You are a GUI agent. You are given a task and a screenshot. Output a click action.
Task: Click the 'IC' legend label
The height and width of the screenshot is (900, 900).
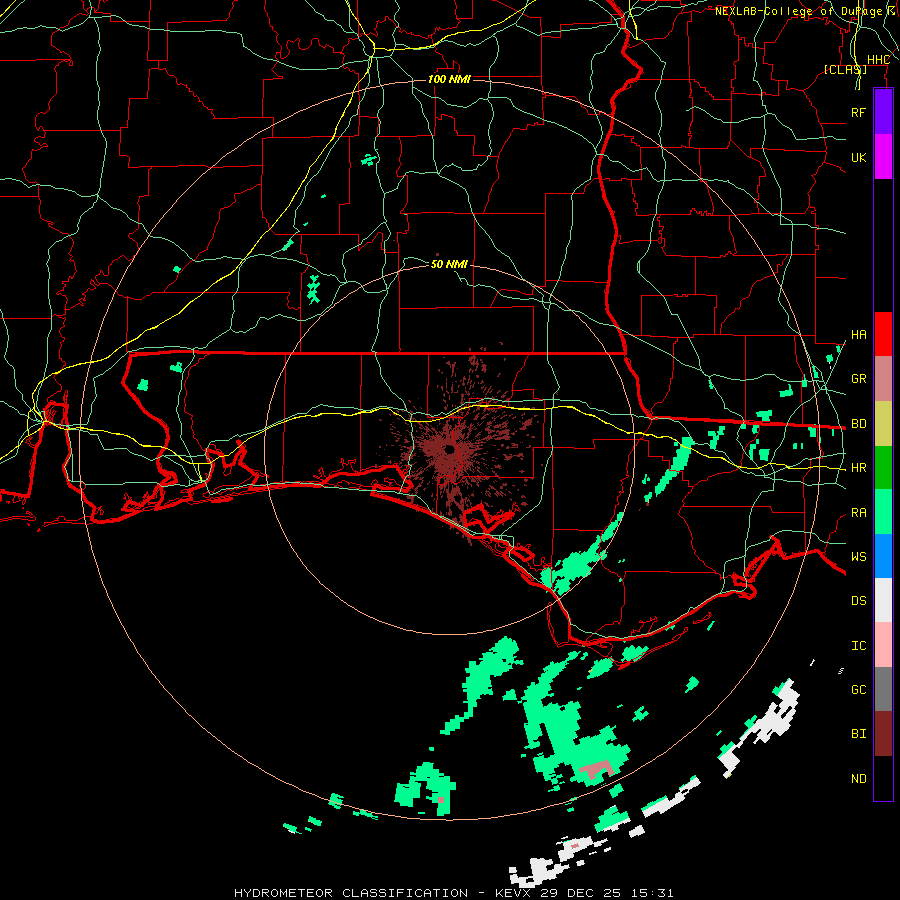[x=858, y=646]
